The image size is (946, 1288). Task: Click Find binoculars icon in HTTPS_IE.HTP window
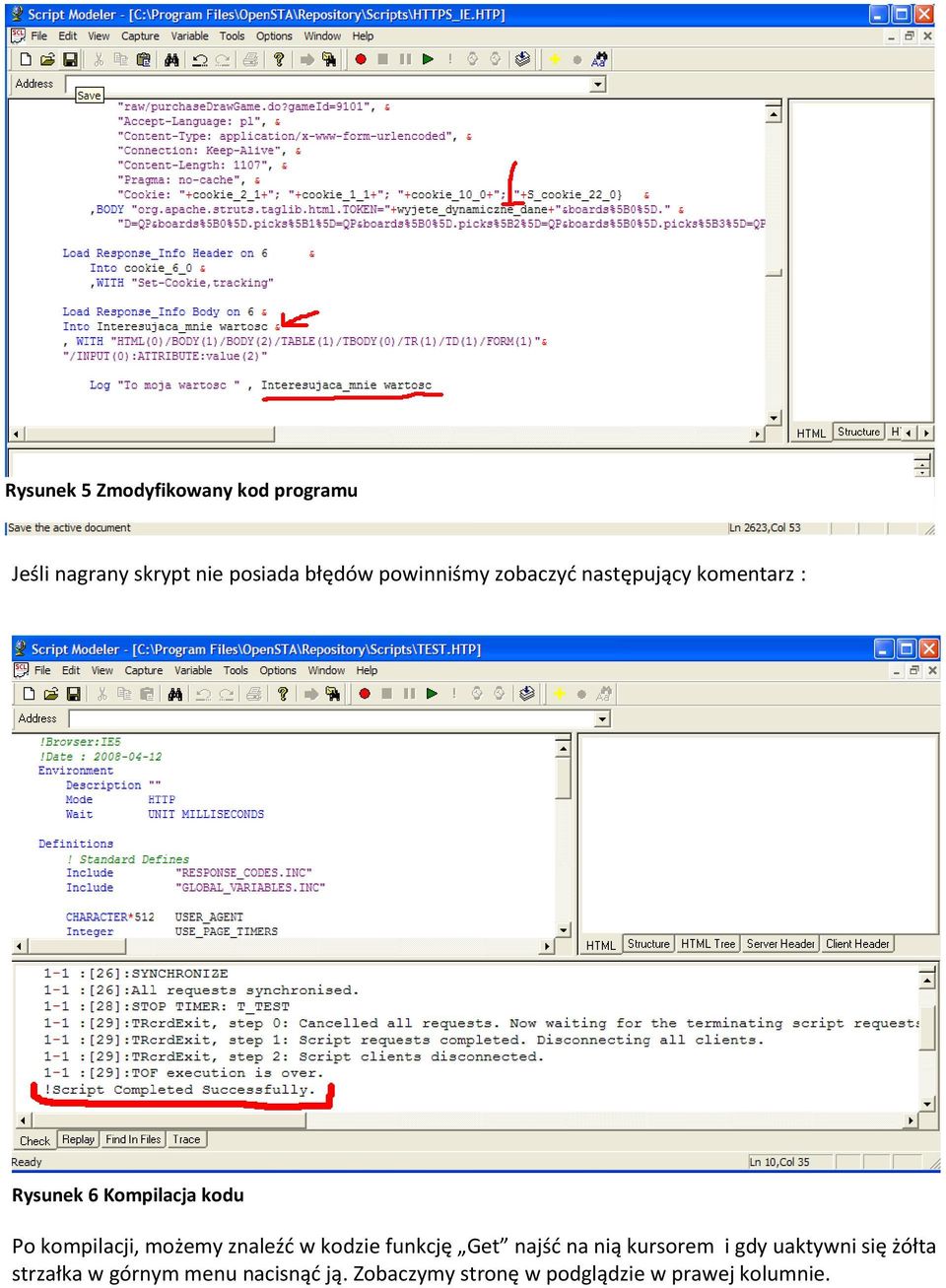(x=171, y=59)
